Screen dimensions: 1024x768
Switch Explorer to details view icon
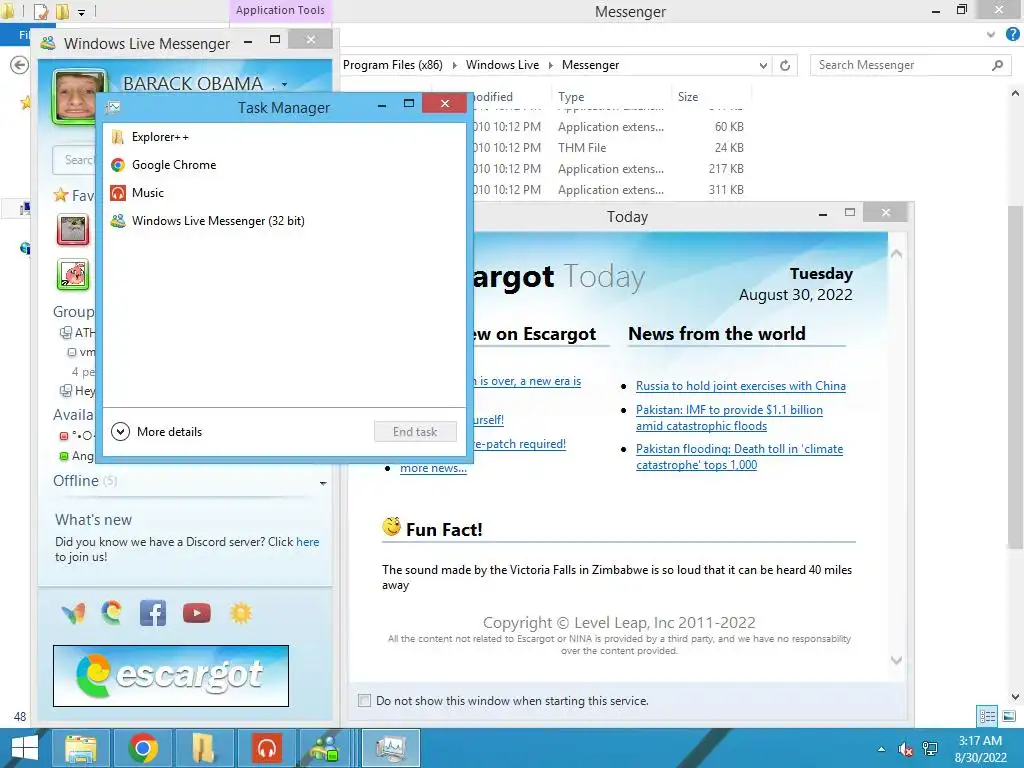click(987, 716)
